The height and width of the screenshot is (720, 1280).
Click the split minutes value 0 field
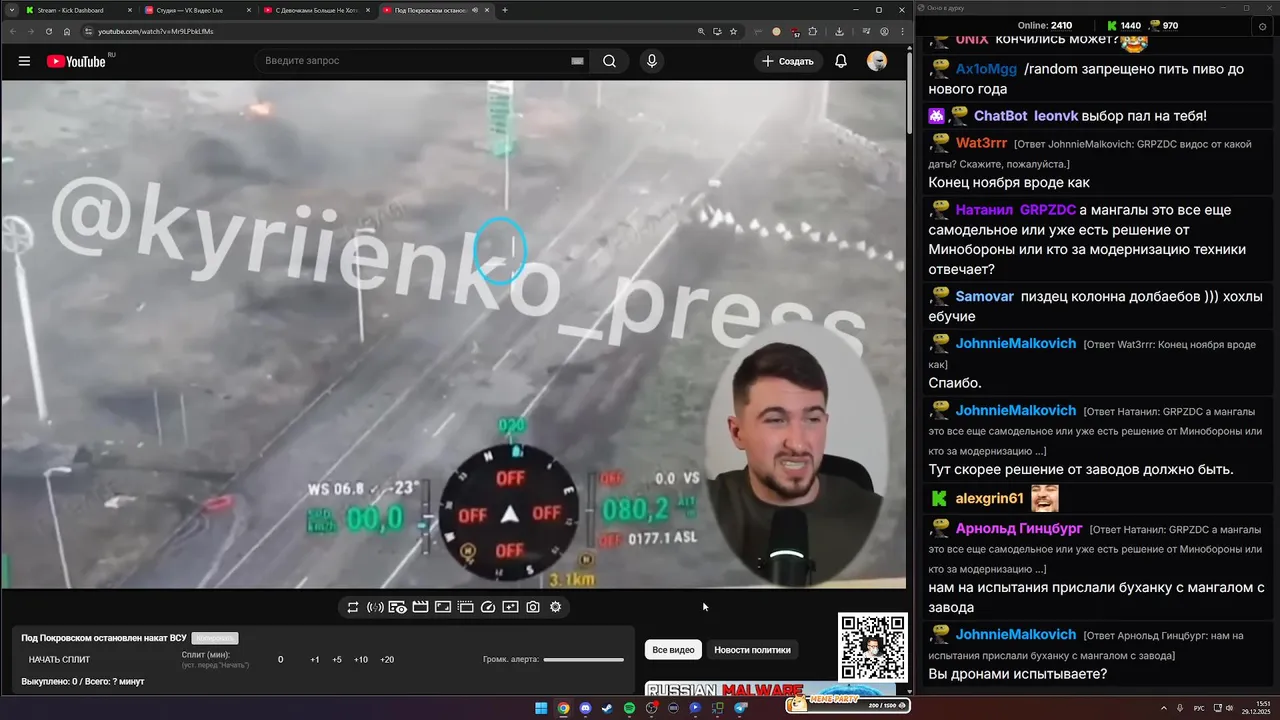point(281,660)
